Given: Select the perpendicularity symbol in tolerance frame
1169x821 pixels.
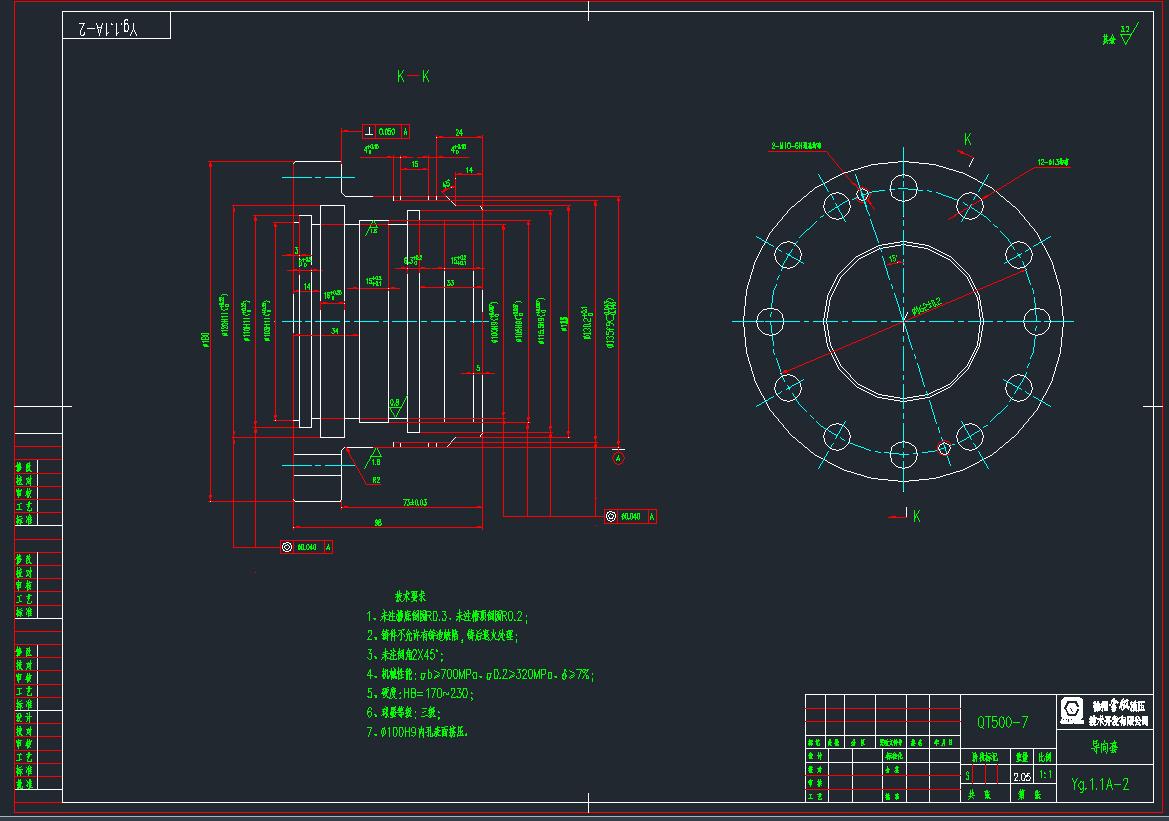Looking at the screenshot, I should 369,132.
